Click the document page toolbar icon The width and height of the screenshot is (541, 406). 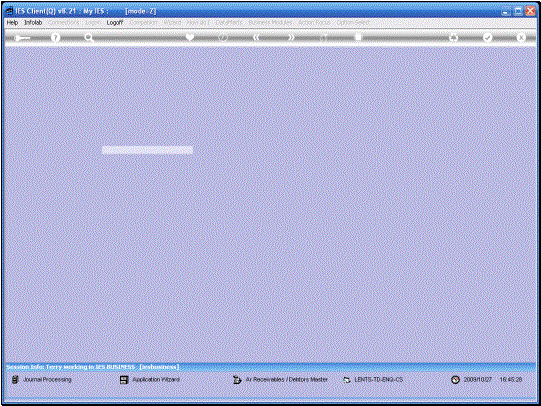click(358, 37)
